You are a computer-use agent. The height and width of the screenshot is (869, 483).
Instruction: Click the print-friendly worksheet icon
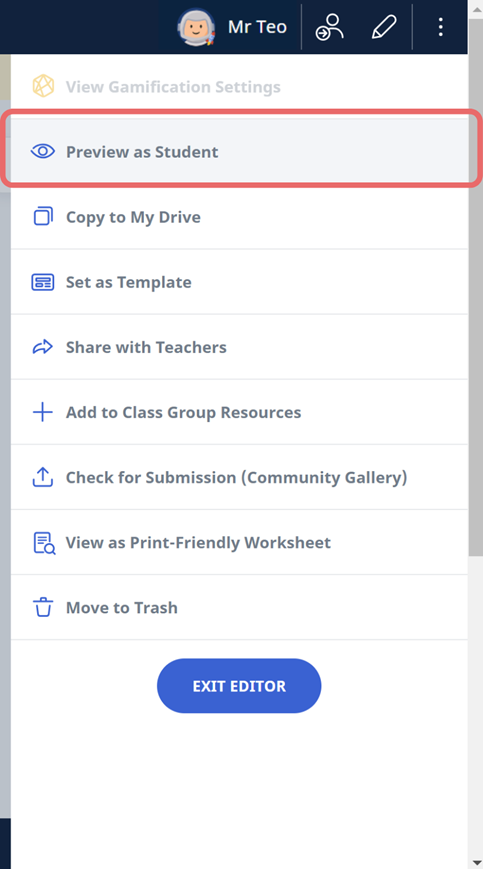[44, 543]
